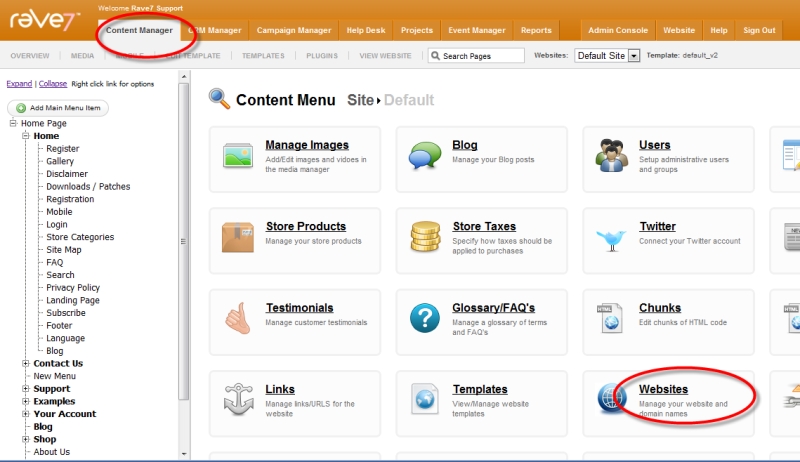Viewport: 800px width, 462px height.
Task: Click the Collapse link in sidebar
Action: (53, 84)
